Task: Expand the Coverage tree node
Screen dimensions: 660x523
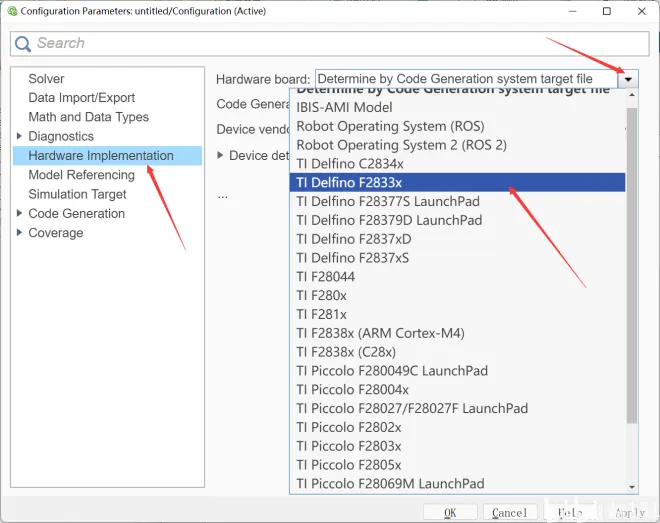Action: pos(19,233)
